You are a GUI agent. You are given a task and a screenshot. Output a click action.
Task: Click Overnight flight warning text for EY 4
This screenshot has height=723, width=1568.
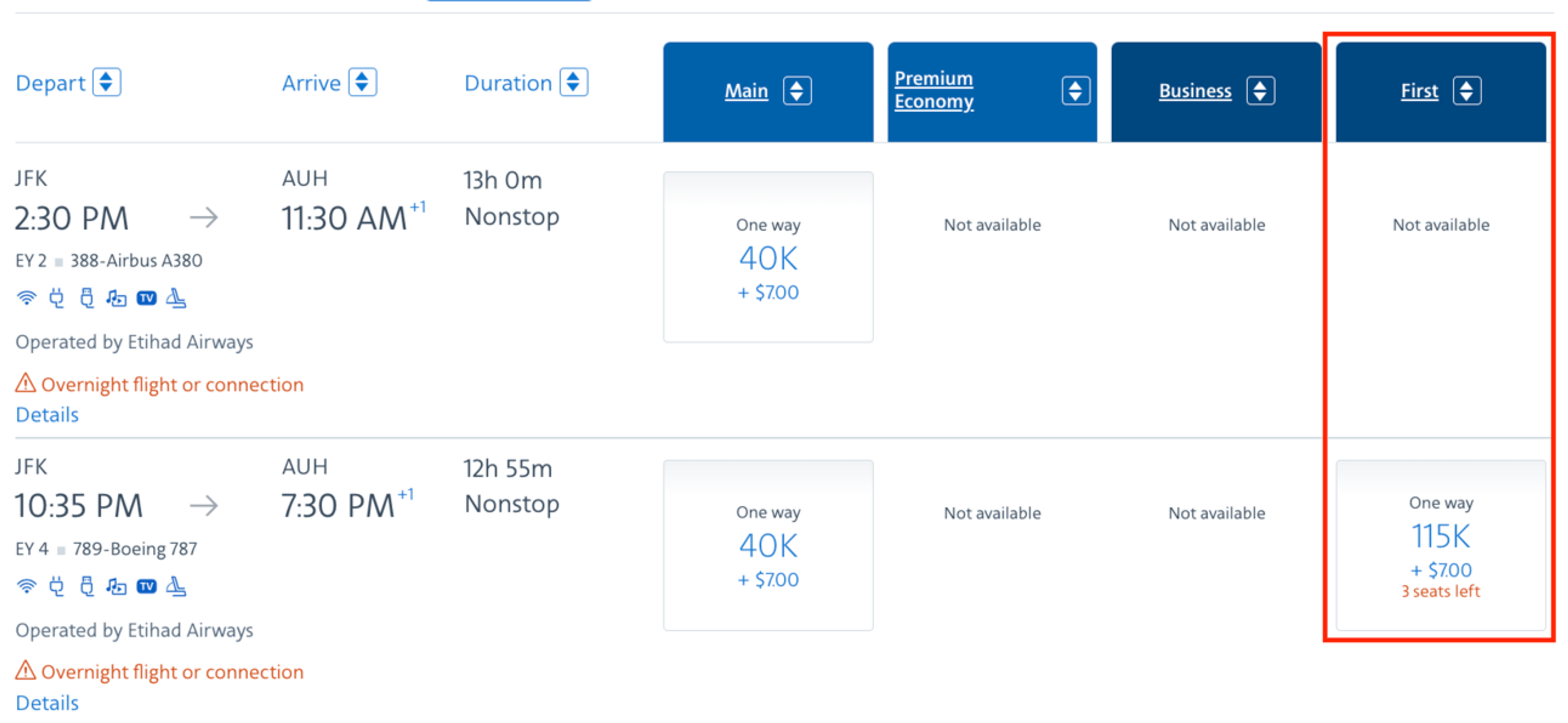click(x=172, y=672)
